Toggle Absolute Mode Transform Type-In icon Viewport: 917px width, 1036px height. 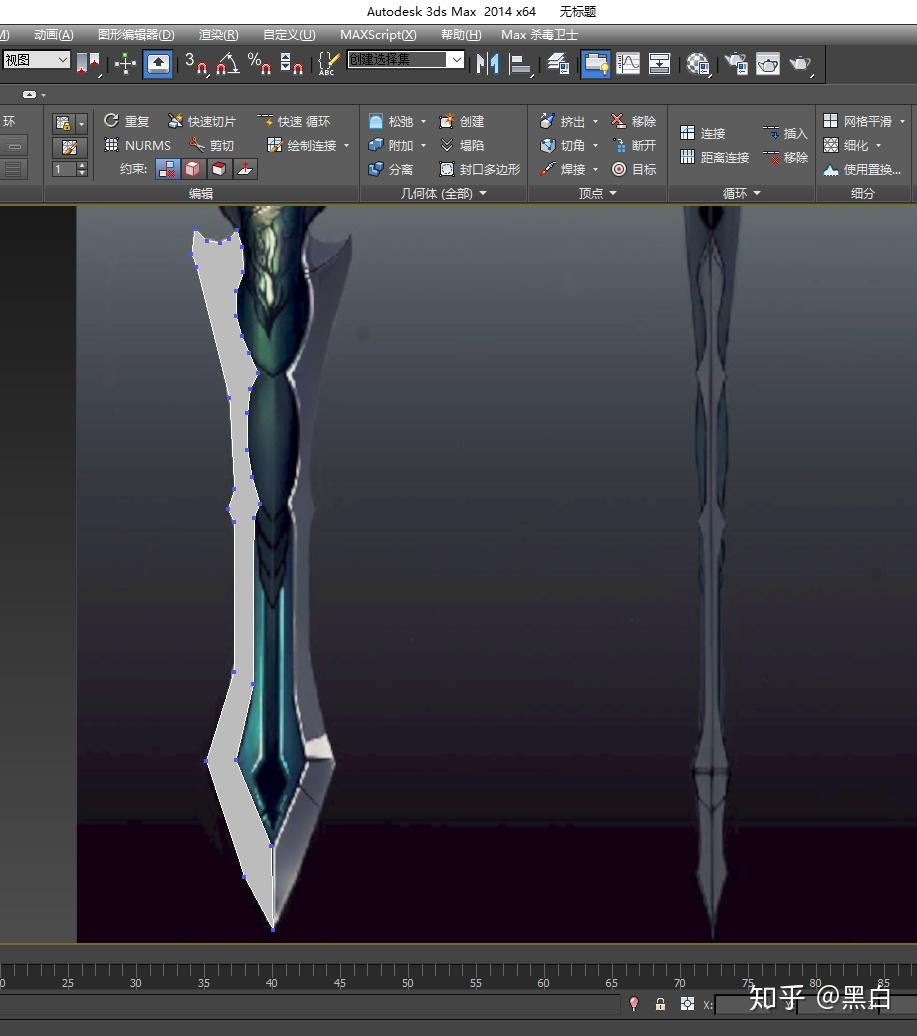[687, 1004]
